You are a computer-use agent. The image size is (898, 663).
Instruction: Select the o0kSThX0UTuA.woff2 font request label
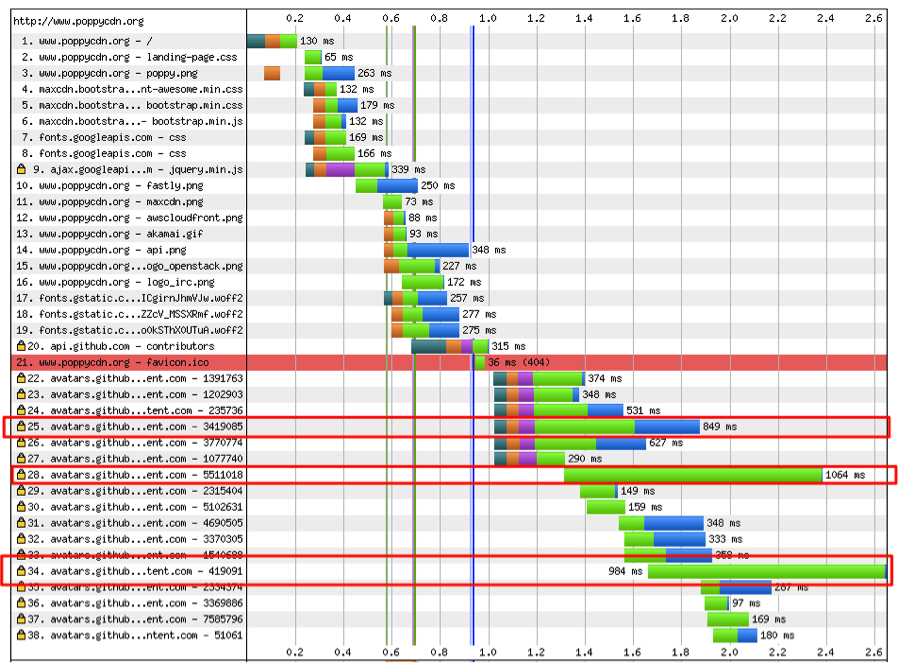click(x=129, y=330)
